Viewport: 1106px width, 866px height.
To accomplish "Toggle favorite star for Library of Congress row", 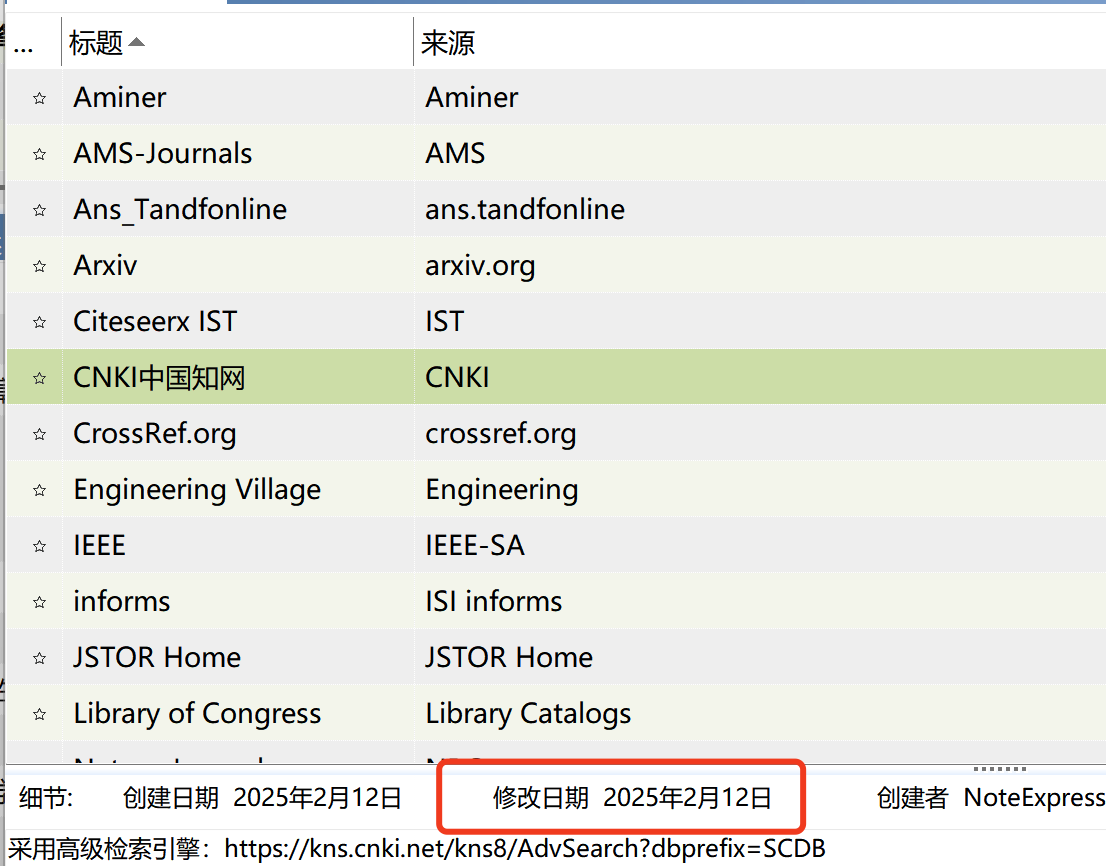I will pyautogui.click(x=40, y=714).
